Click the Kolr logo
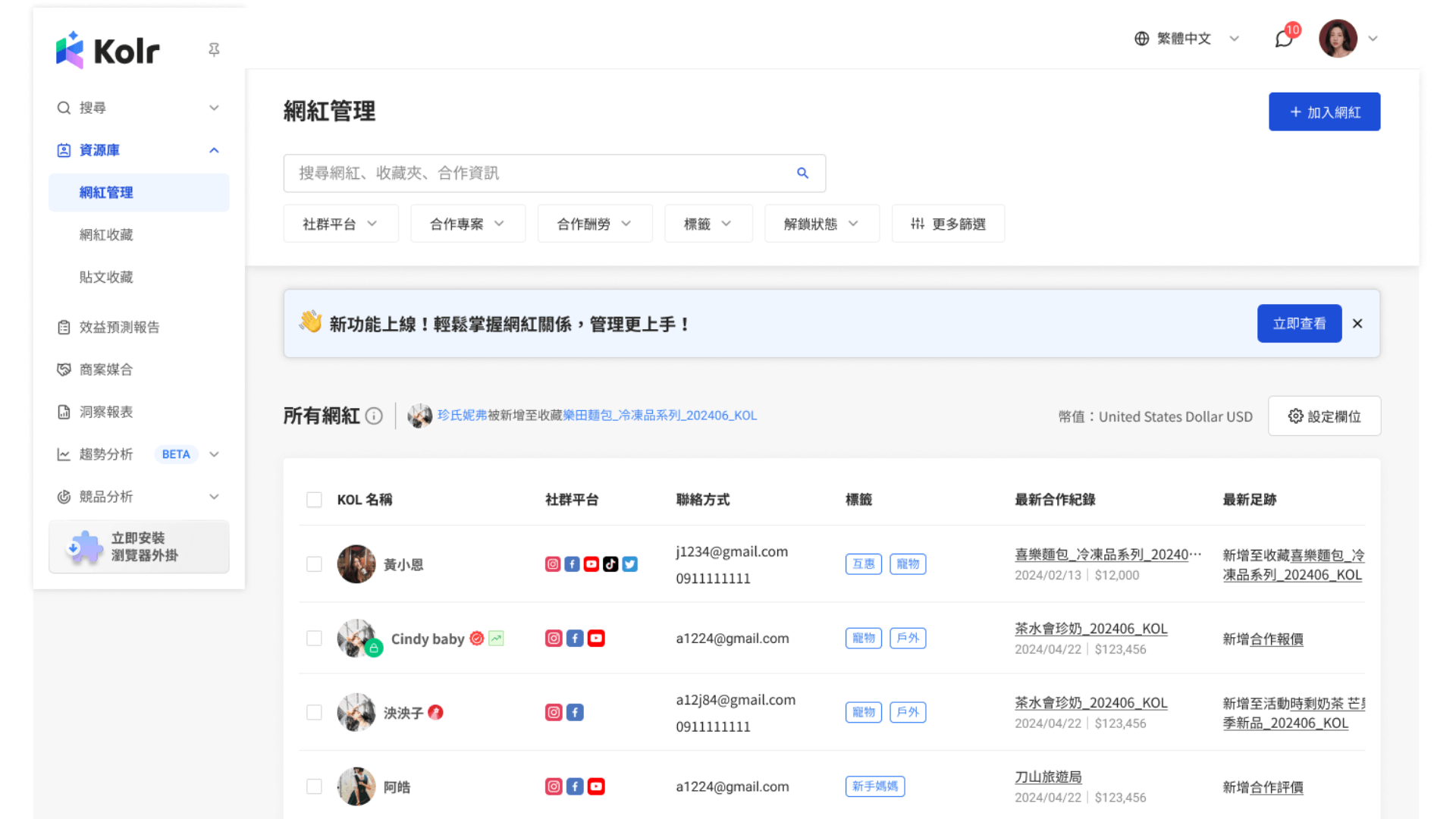1456x819 pixels. 107,50
